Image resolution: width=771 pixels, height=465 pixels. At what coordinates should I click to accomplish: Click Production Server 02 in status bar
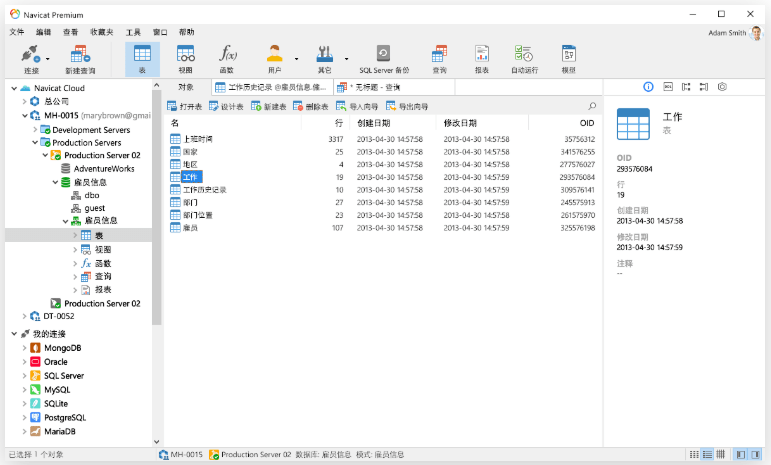point(250,455)
